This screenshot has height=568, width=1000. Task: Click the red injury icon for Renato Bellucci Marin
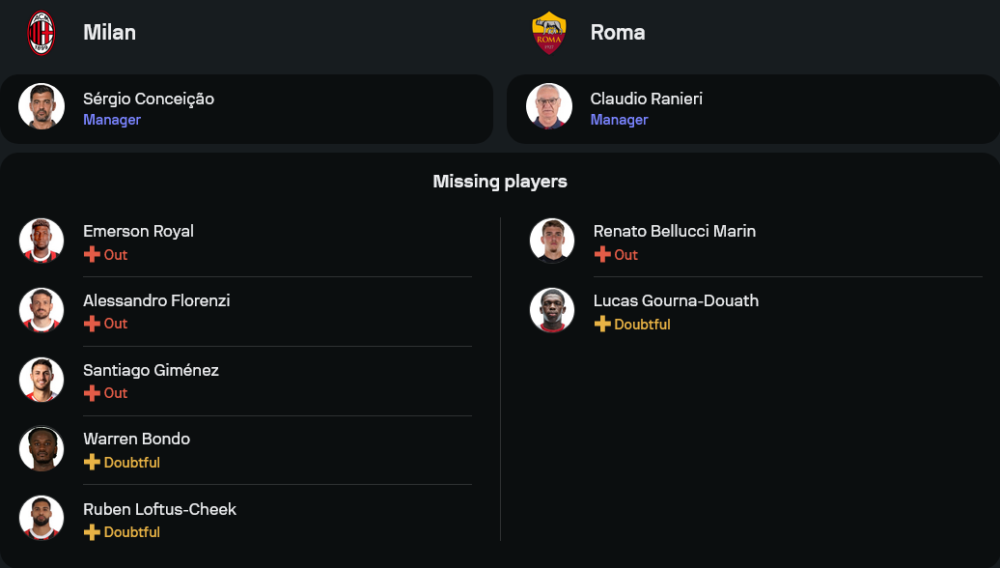(602, 255)
